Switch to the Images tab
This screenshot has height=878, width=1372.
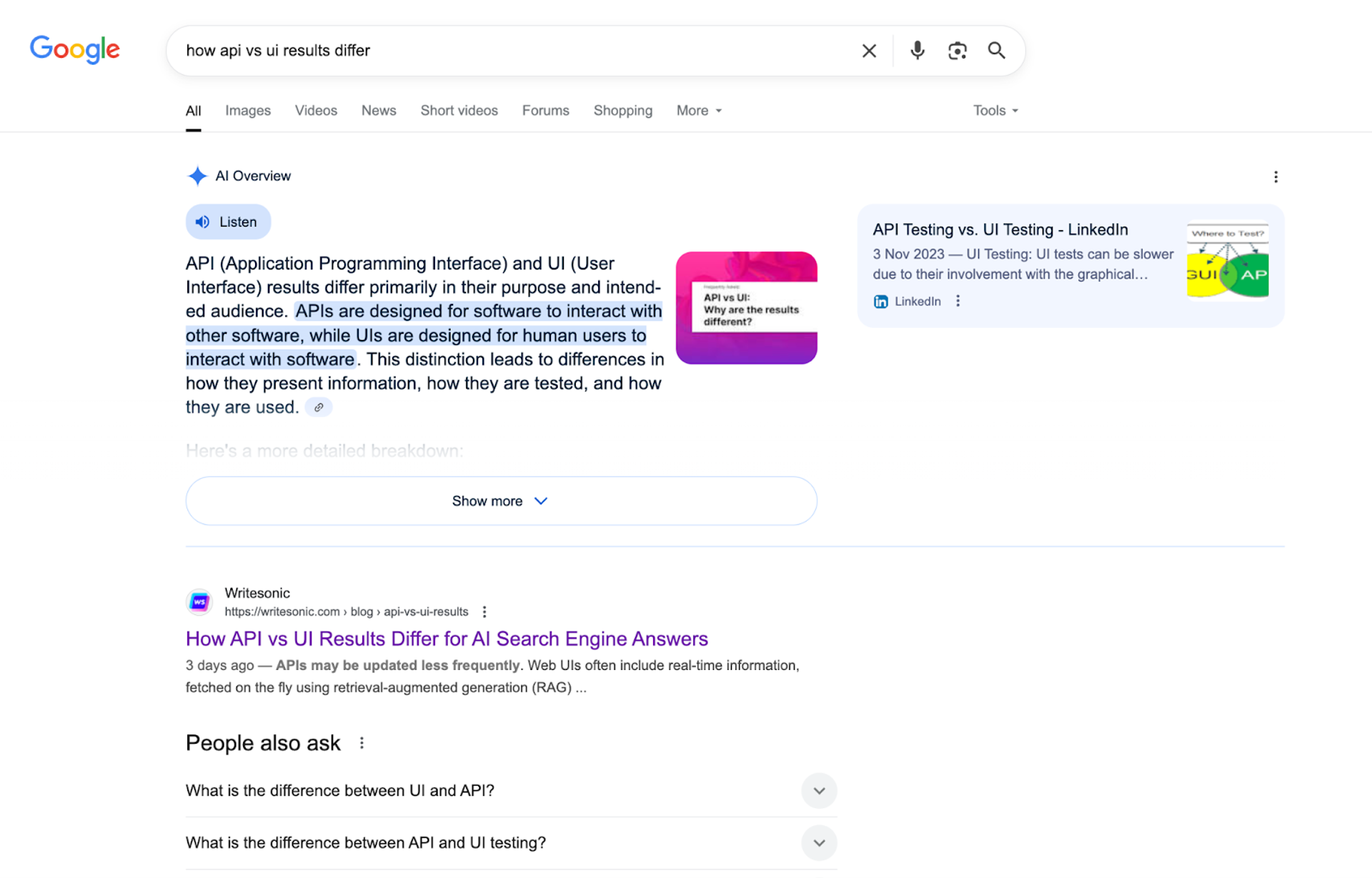click(x=248, y=111)
